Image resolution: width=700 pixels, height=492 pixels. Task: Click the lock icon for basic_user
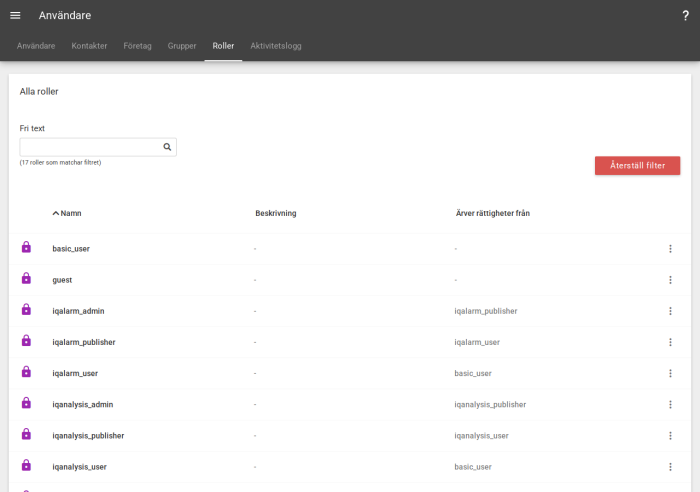26,247
